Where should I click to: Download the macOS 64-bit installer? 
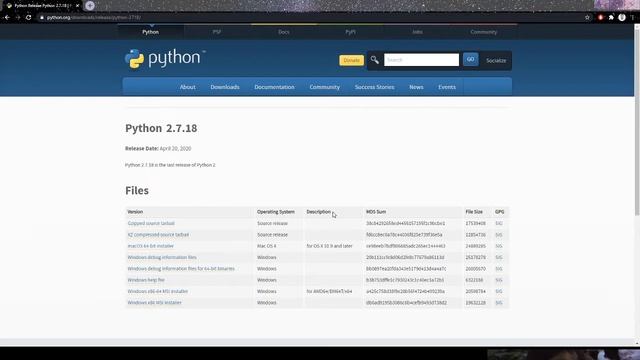pyautogui.click(x=151, y=246)
